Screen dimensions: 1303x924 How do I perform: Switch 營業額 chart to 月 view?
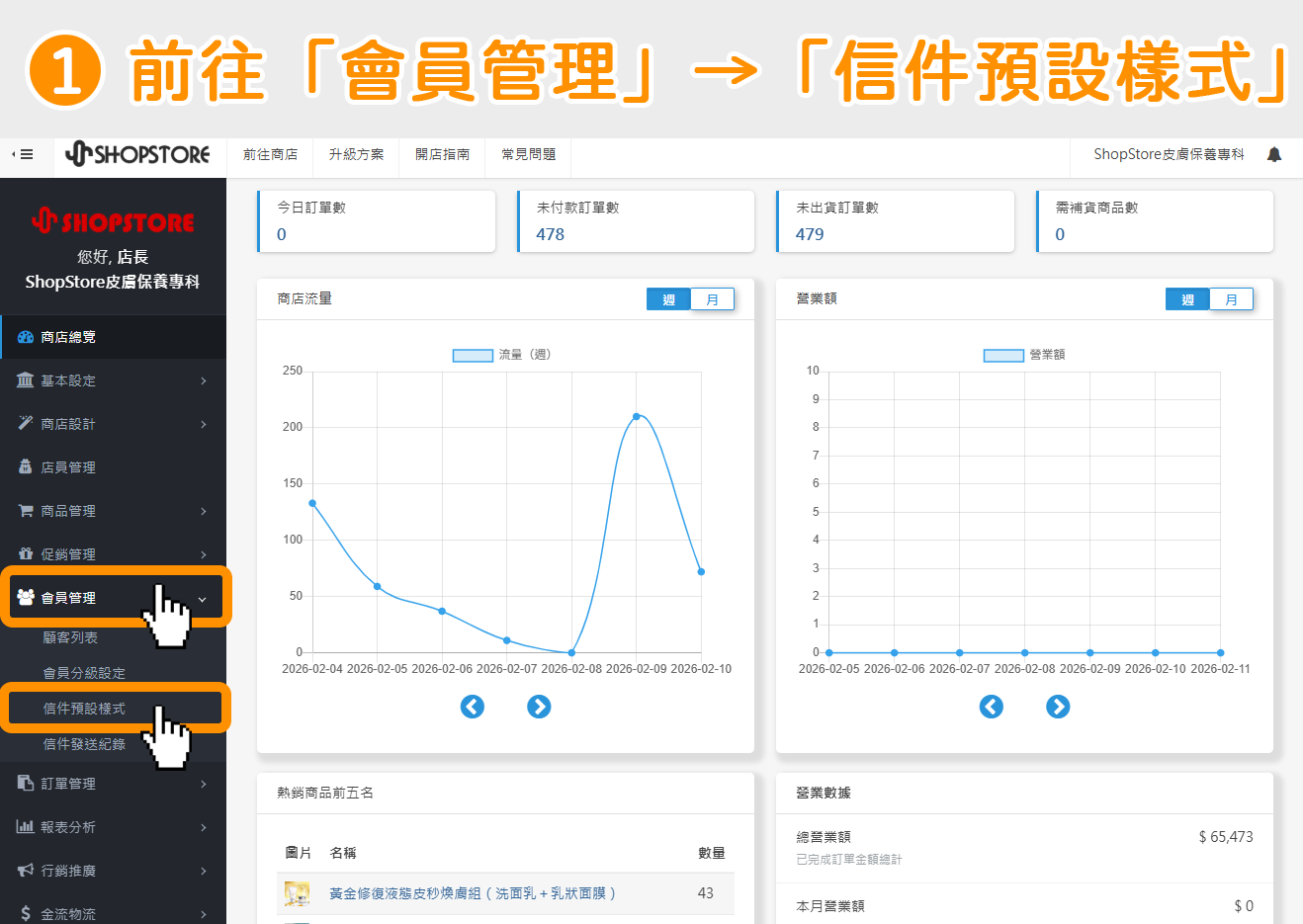(1232, 298)
